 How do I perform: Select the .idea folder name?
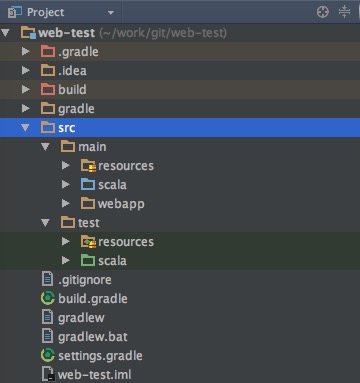[72, 71]
